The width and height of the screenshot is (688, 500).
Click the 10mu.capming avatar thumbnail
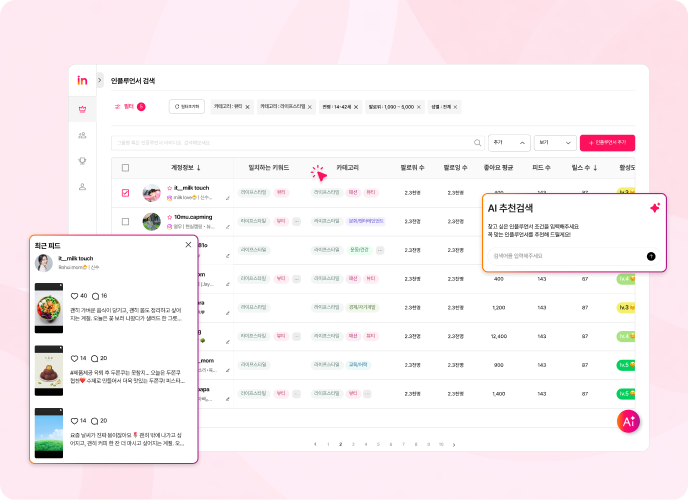click(151, 221)
